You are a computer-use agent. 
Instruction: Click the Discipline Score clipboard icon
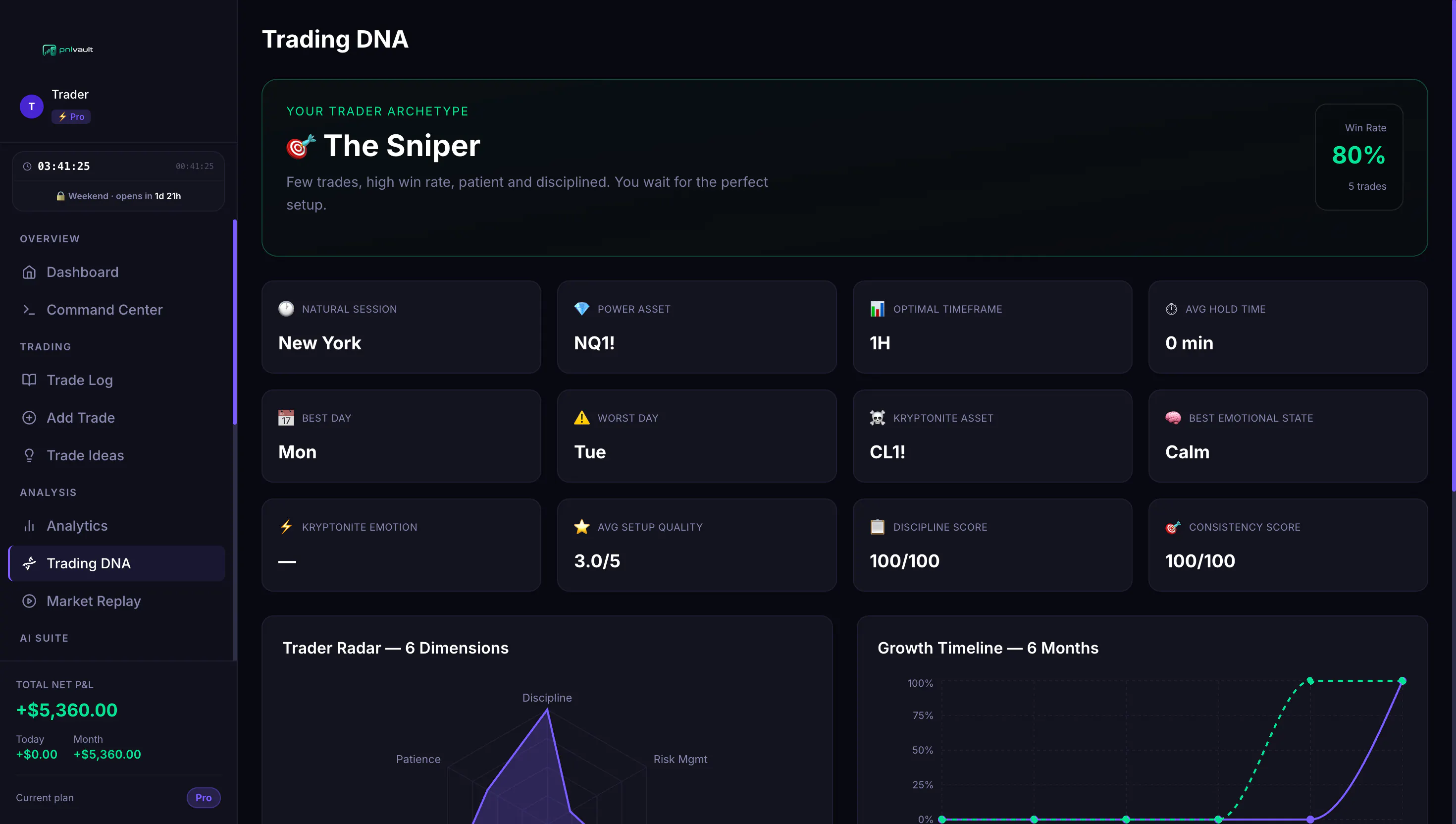tap(878, 527)
